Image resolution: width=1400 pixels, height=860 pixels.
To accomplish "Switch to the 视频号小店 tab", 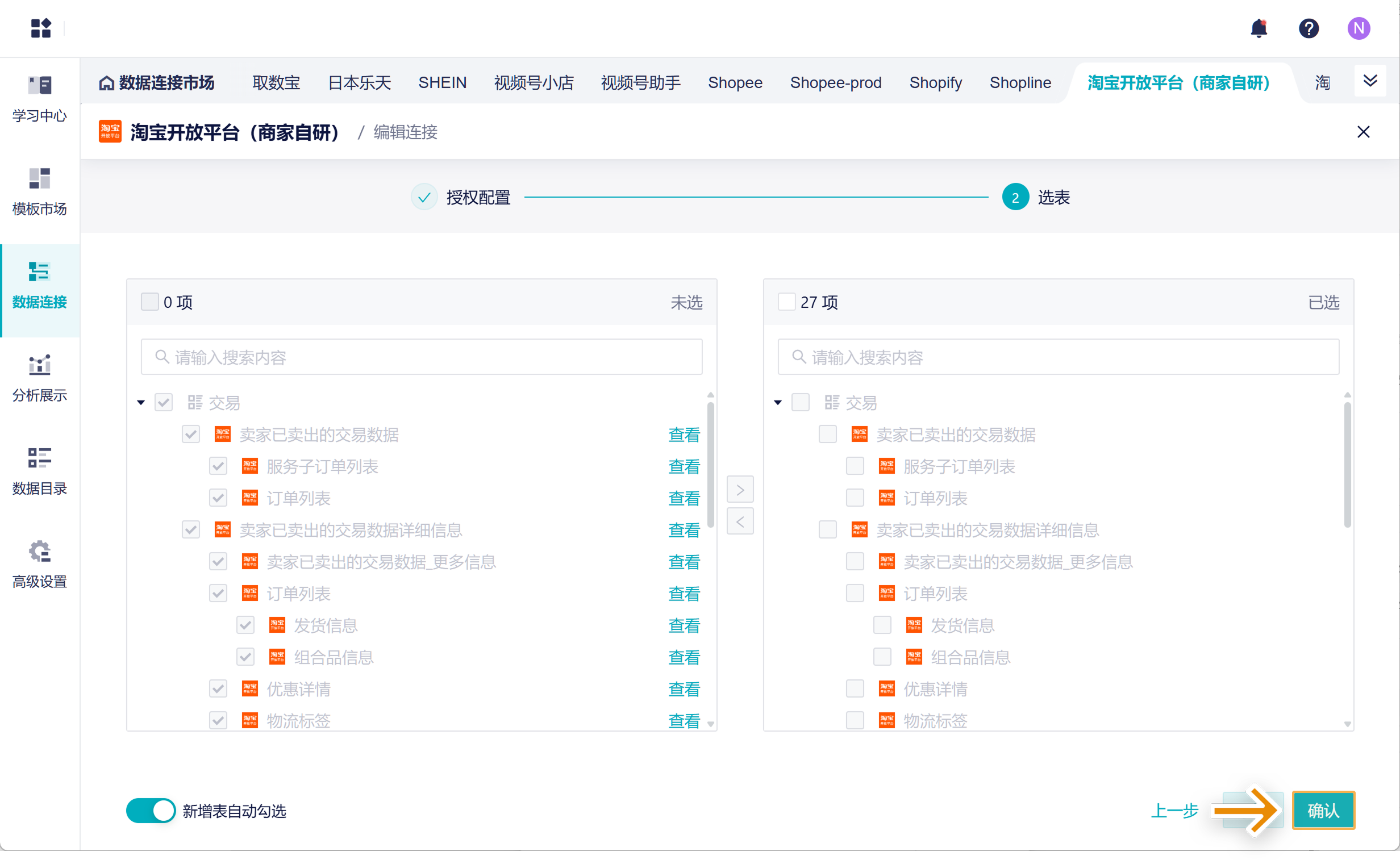I will 534,83.
